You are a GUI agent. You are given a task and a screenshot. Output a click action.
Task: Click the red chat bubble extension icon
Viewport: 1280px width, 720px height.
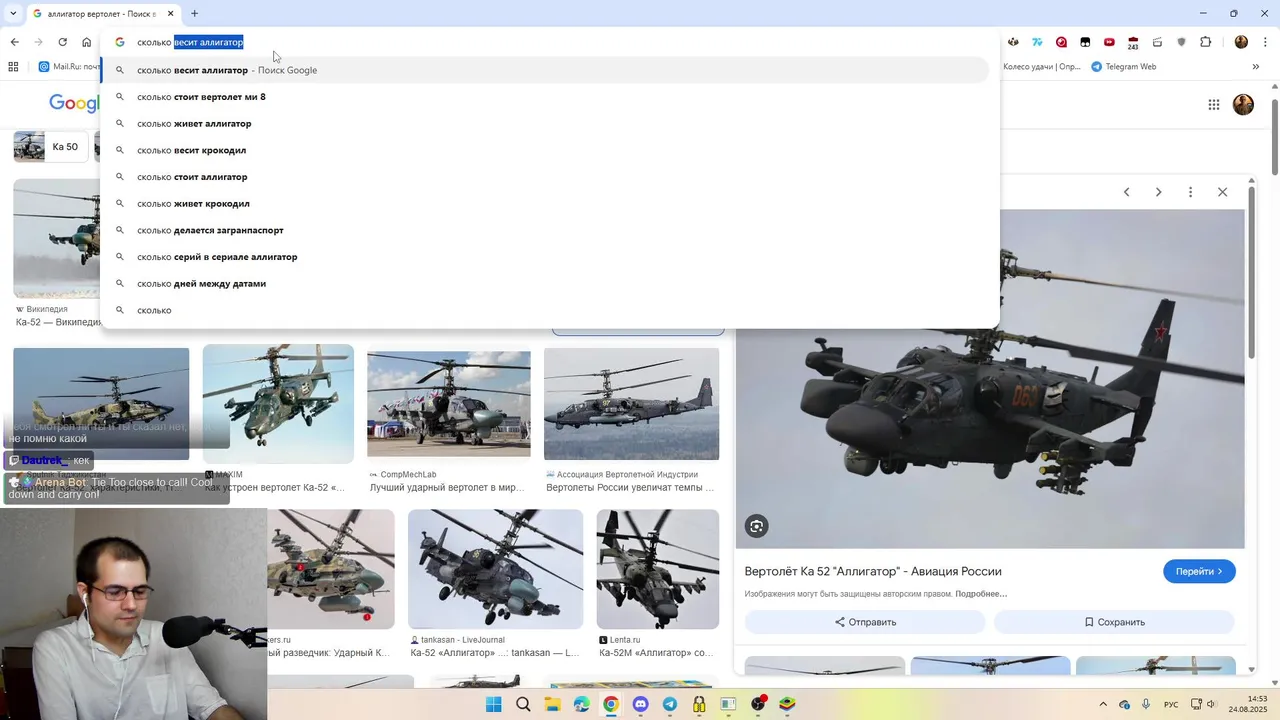click(1061, 42)
